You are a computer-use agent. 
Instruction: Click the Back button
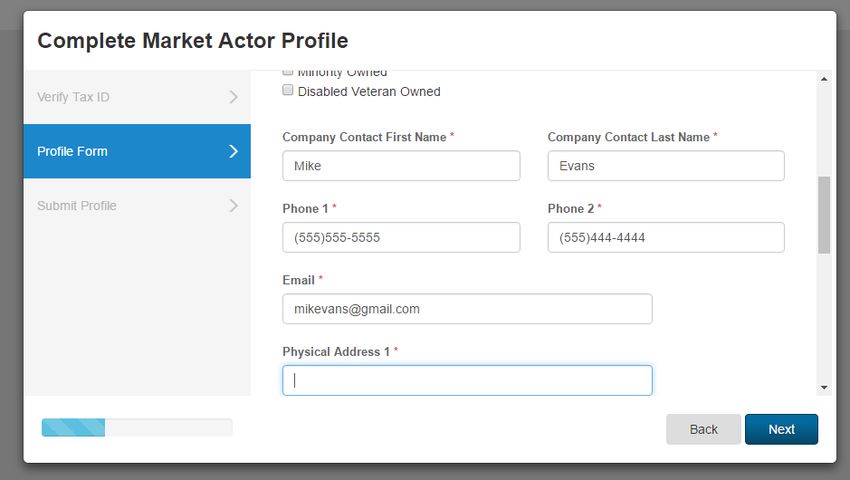click(x=703, y=429)
